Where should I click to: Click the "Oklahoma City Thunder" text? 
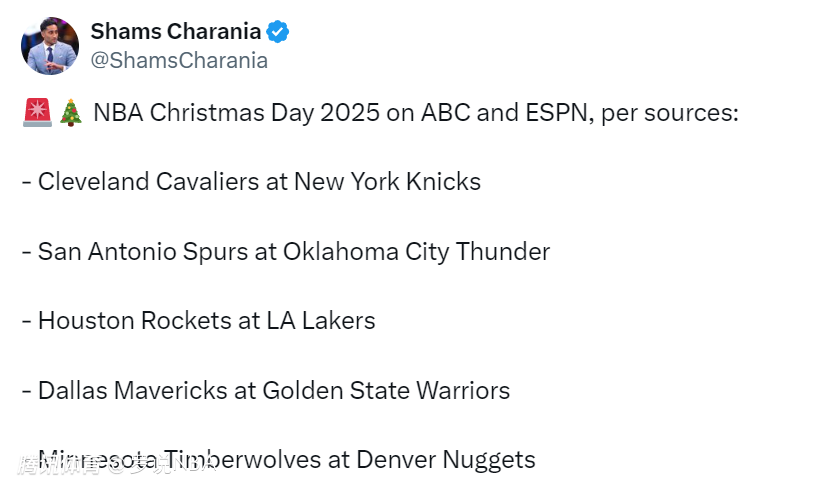416,251
